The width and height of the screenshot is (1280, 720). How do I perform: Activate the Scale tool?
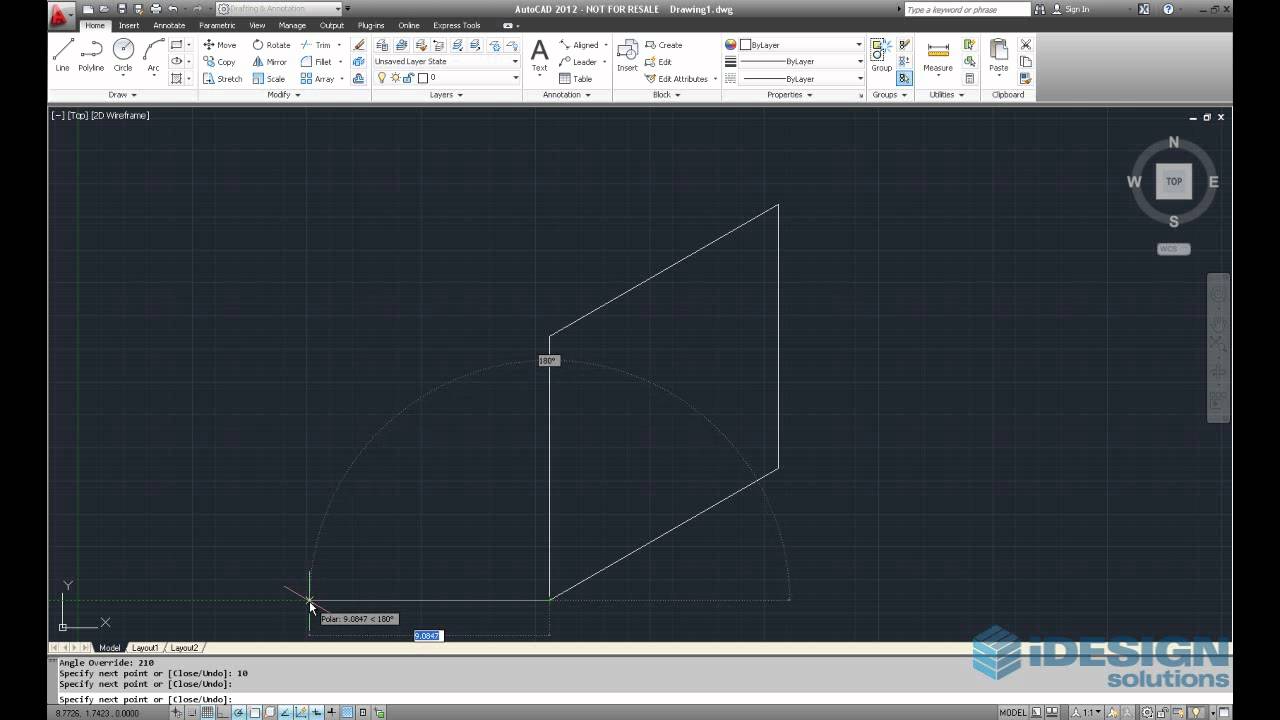[268, 79]
